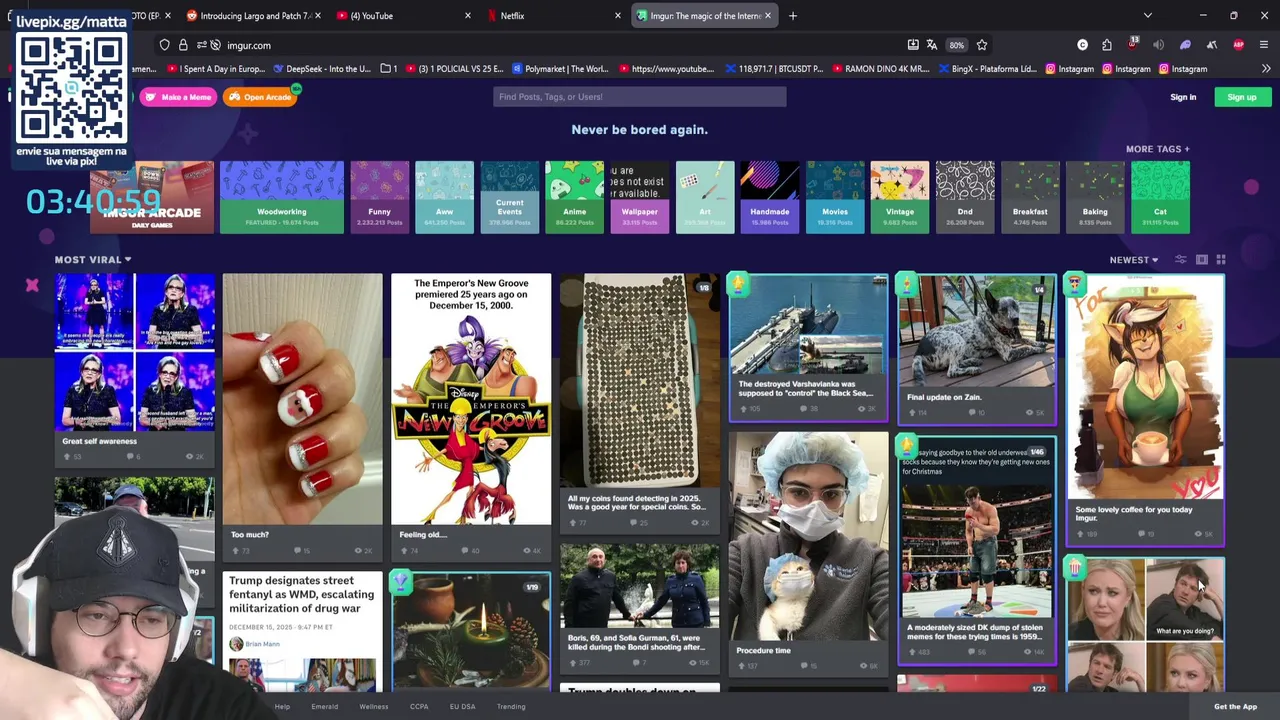Open 'Some lovely coffee for you' post

pos(1145,410)
